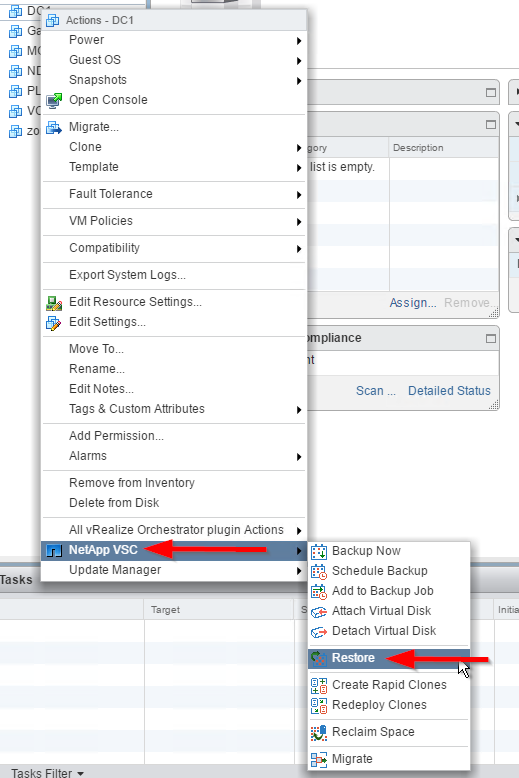
Task: Click the Target column header in tasks
Action: [x=219, y=610]
